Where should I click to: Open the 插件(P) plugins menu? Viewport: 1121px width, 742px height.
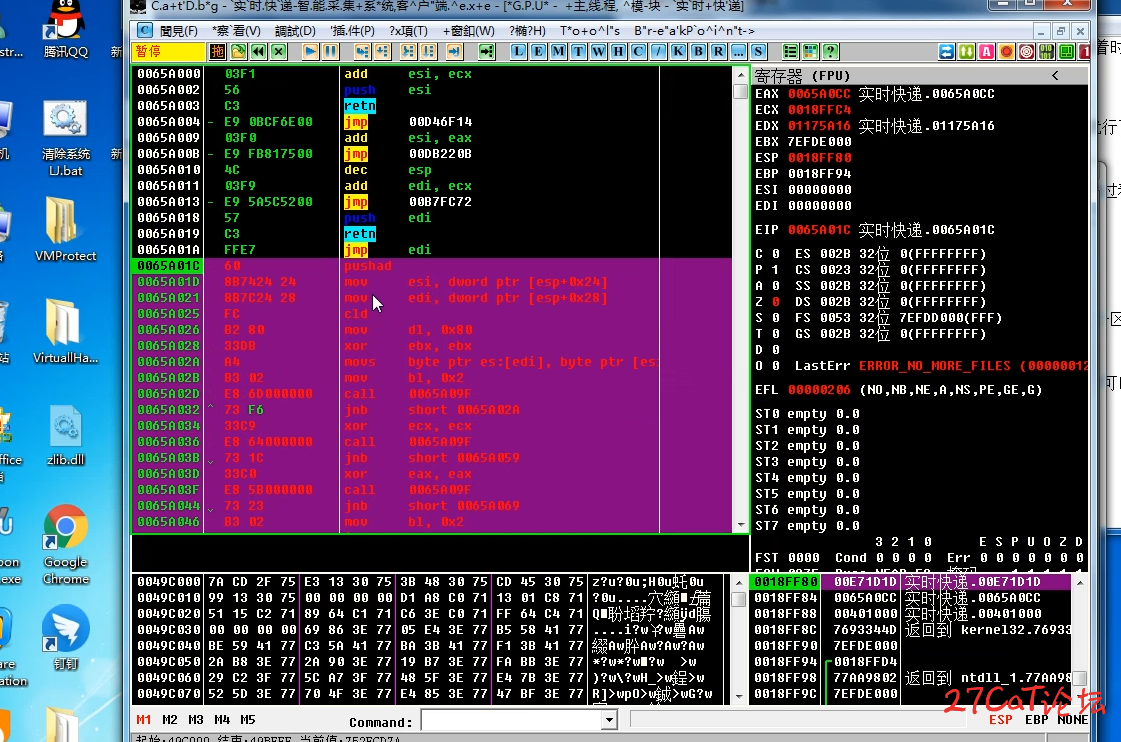(x=352, y=31)
